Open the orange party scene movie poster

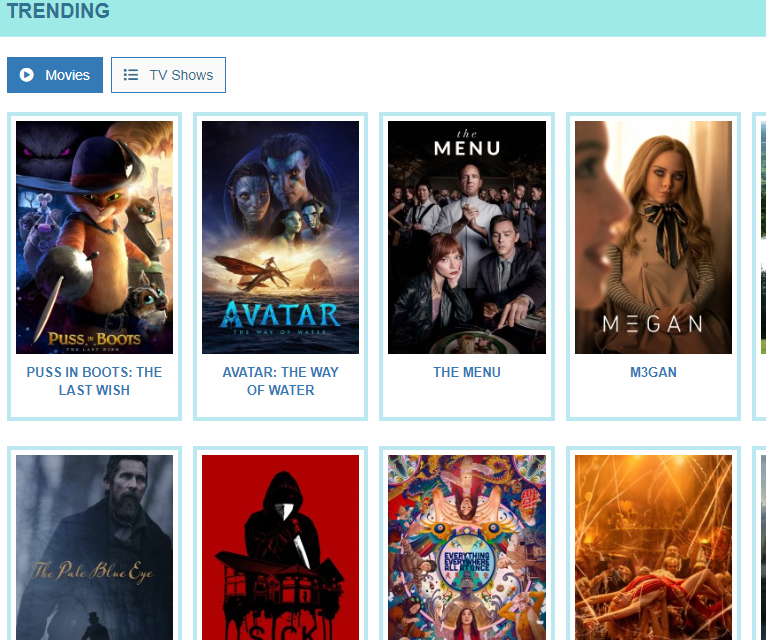[x=654, y=548]
